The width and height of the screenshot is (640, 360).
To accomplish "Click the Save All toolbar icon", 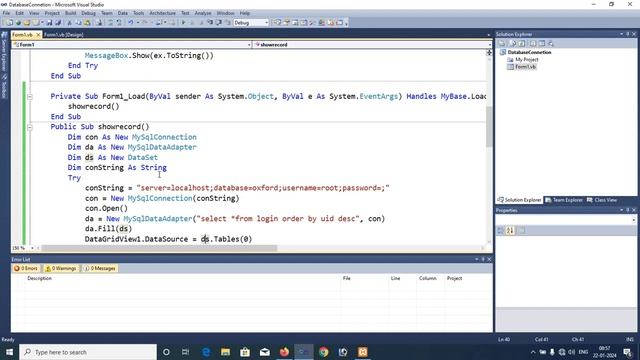I will (58, 23).
